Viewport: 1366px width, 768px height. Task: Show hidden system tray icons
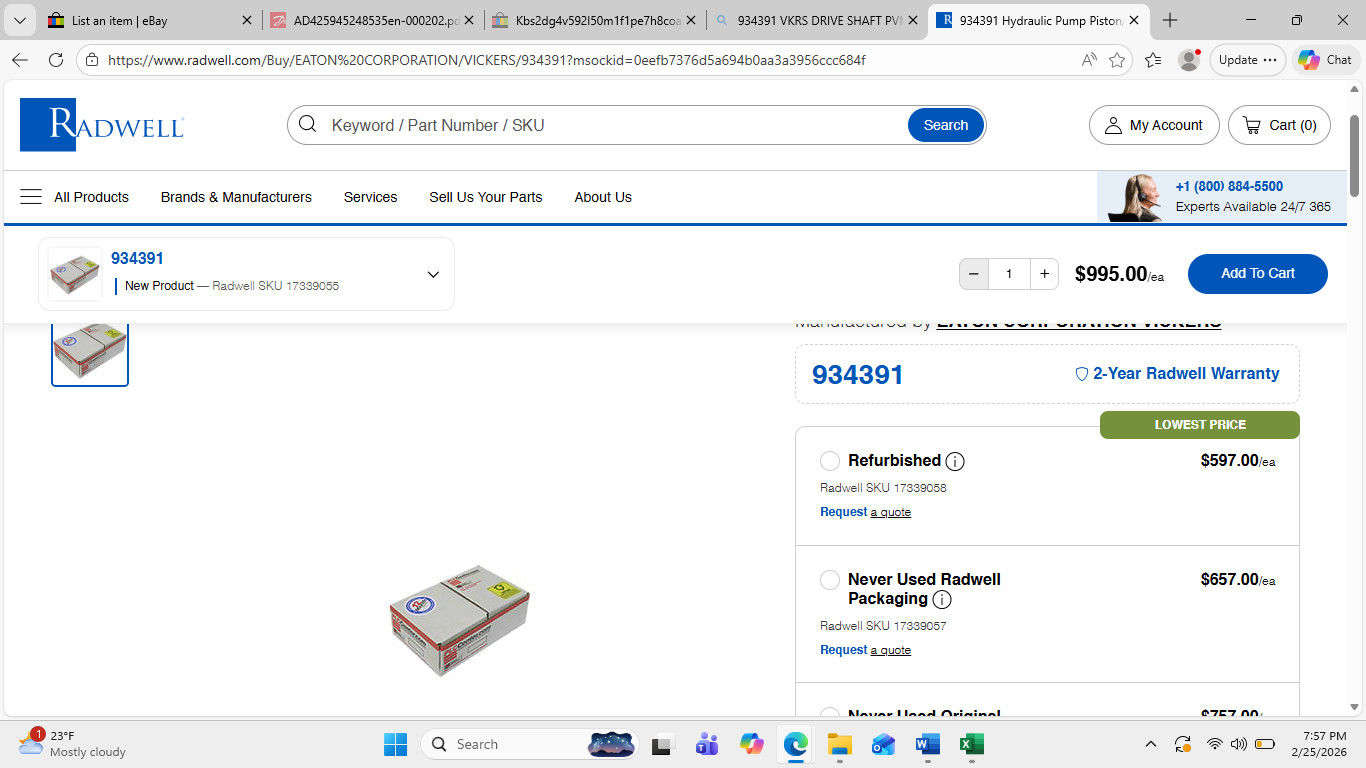1151,744
